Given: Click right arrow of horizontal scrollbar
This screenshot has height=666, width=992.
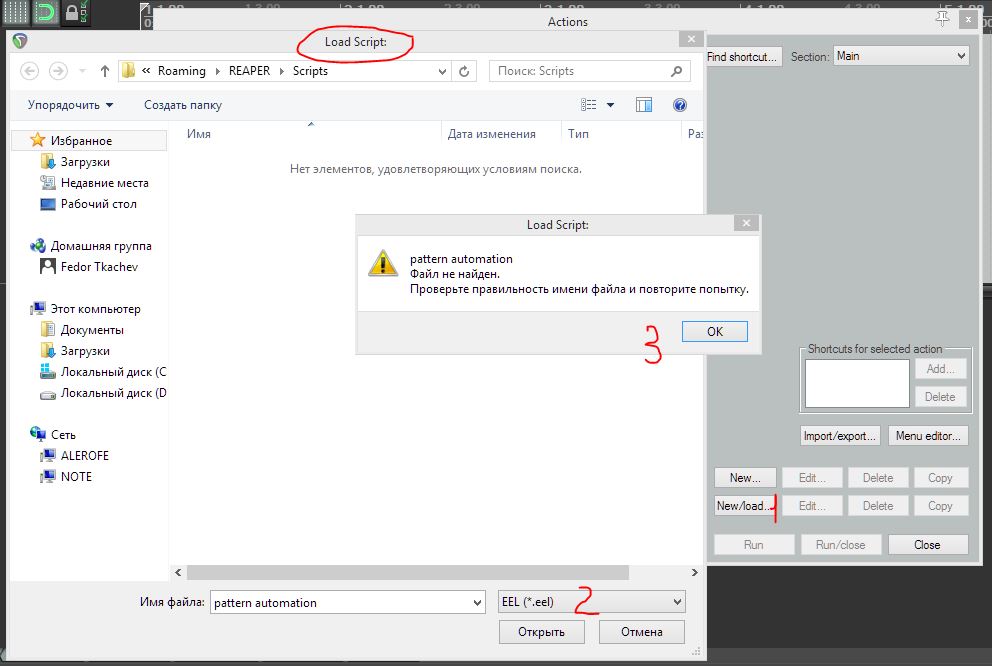Looking at the screenshot, I should click(695, 572).
